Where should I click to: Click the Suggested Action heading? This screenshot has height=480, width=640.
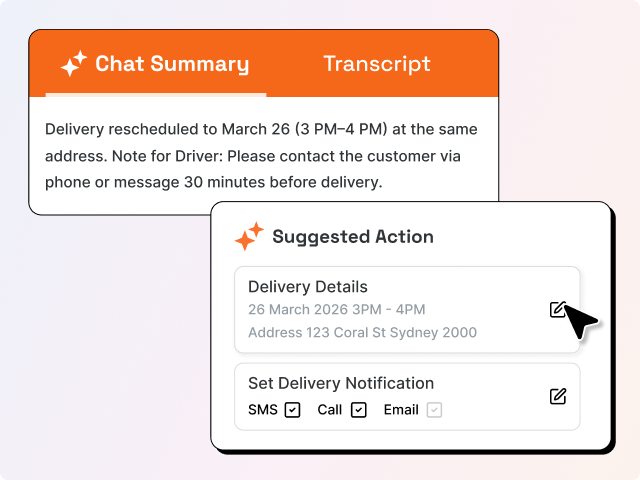click(x=353, y=237)
